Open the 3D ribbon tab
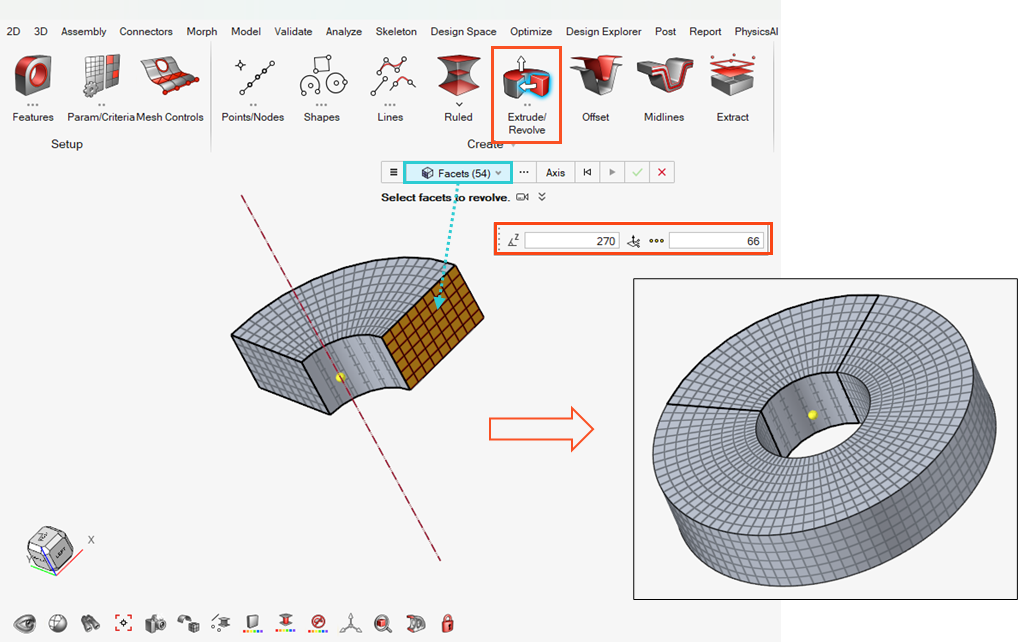1018x642 pixels. (41, 31)
